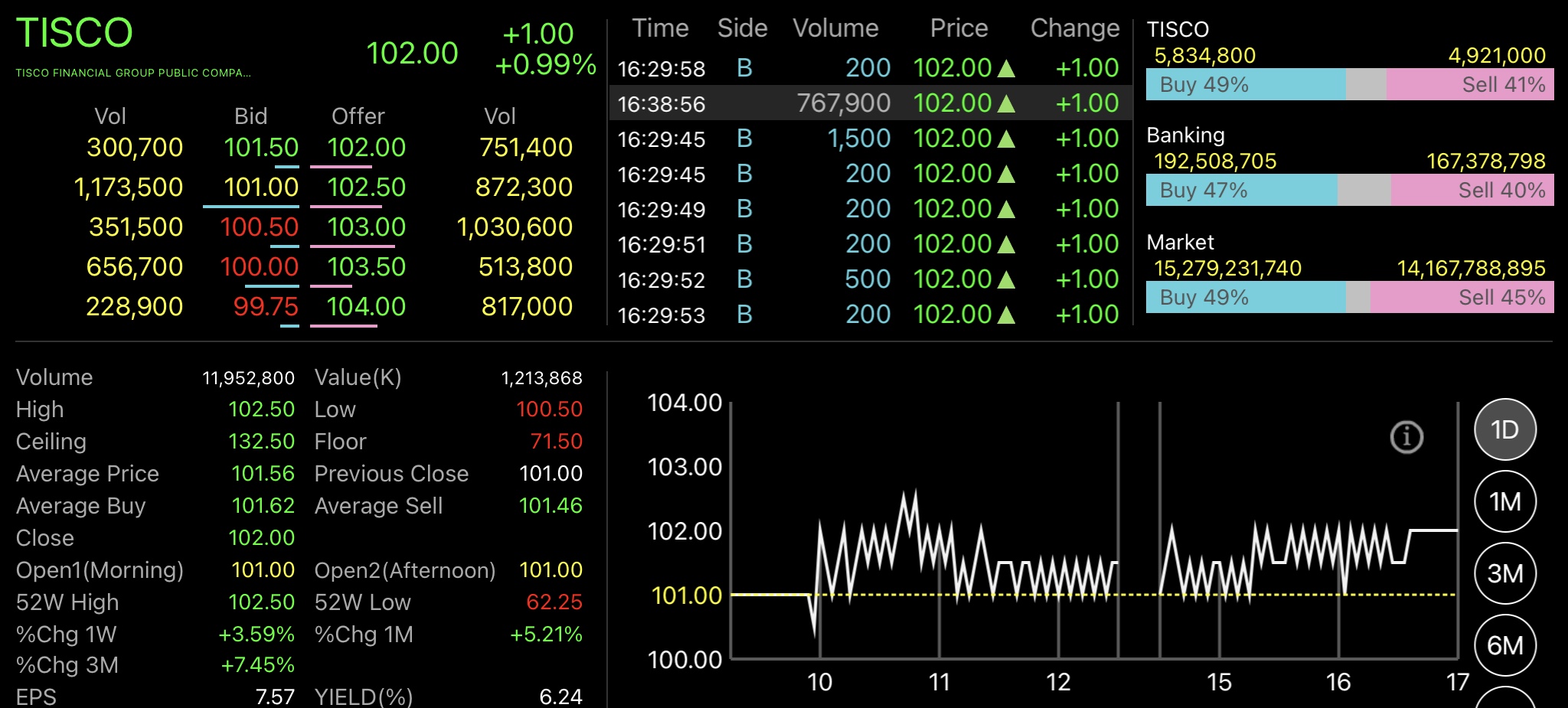Select offer price 102.50
Screen dimensions: 1568x708
point(366,187)
